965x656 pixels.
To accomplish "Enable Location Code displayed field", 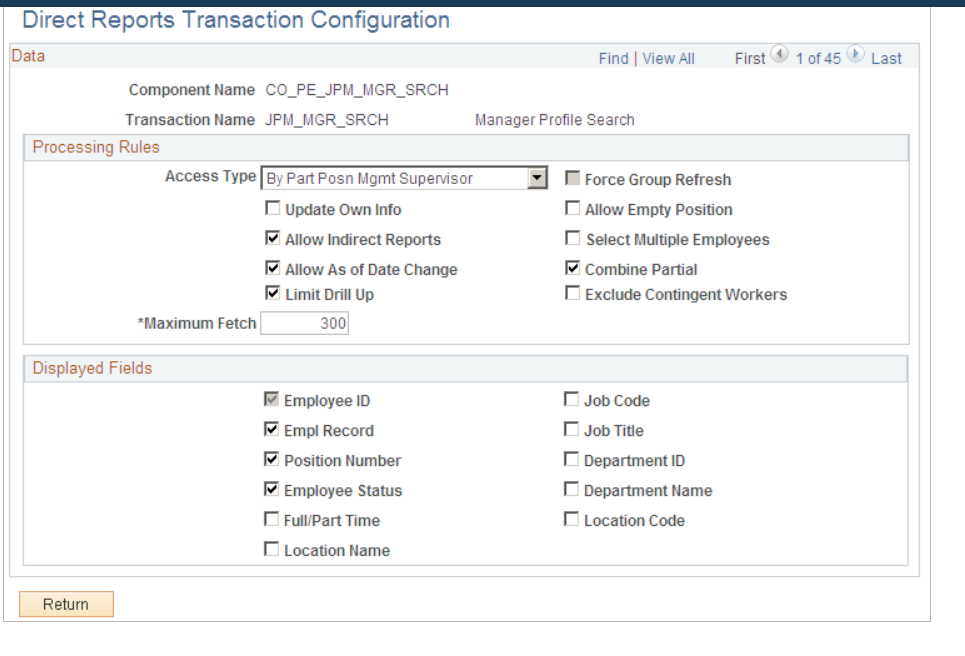I will (x=571, y=520).
